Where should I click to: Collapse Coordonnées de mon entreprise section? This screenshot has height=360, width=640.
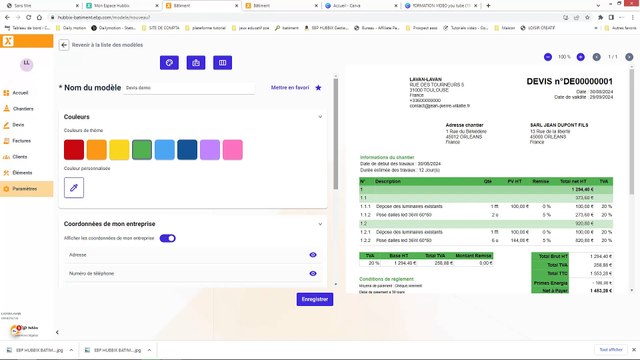320,224
